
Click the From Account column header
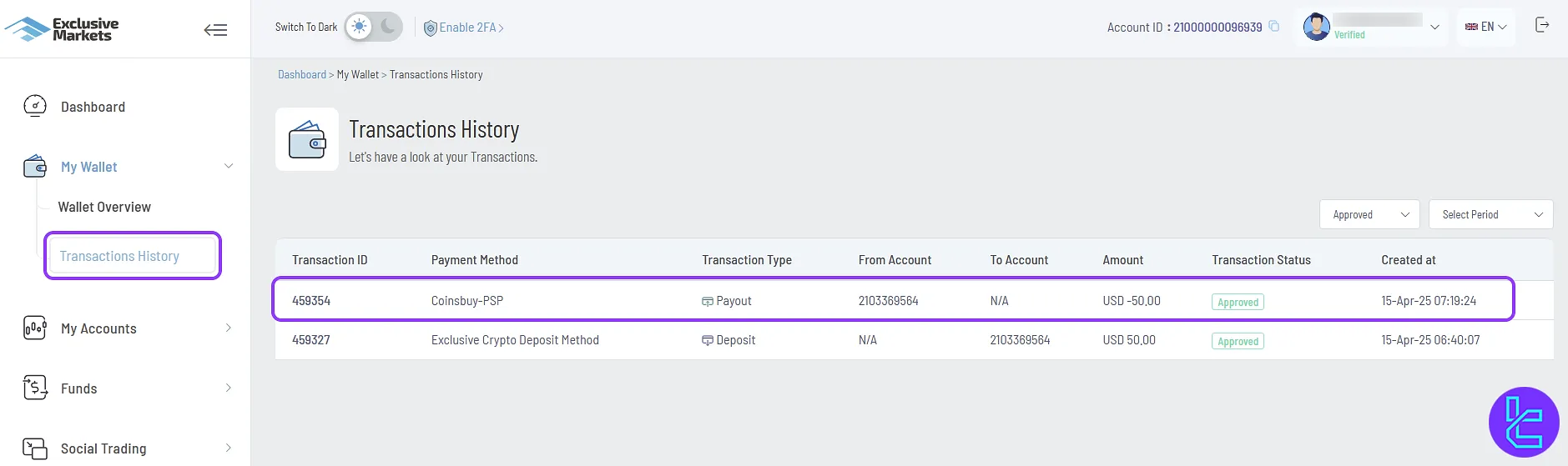(x=895, y=260)
